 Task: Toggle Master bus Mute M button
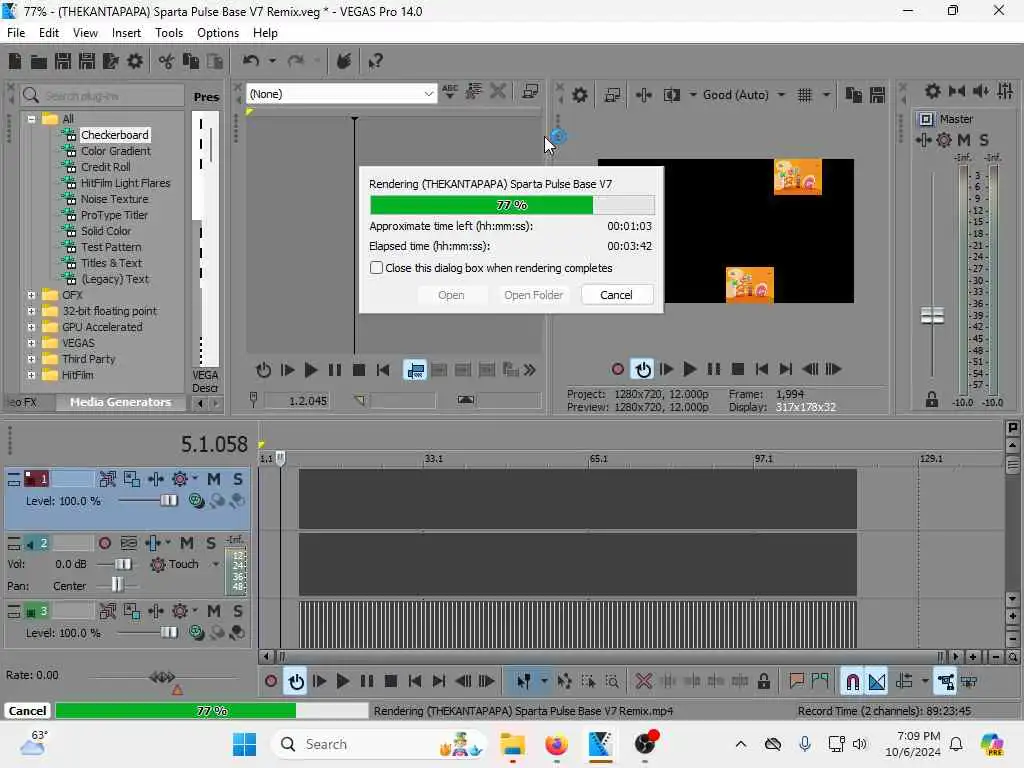[x=964, y=140]
